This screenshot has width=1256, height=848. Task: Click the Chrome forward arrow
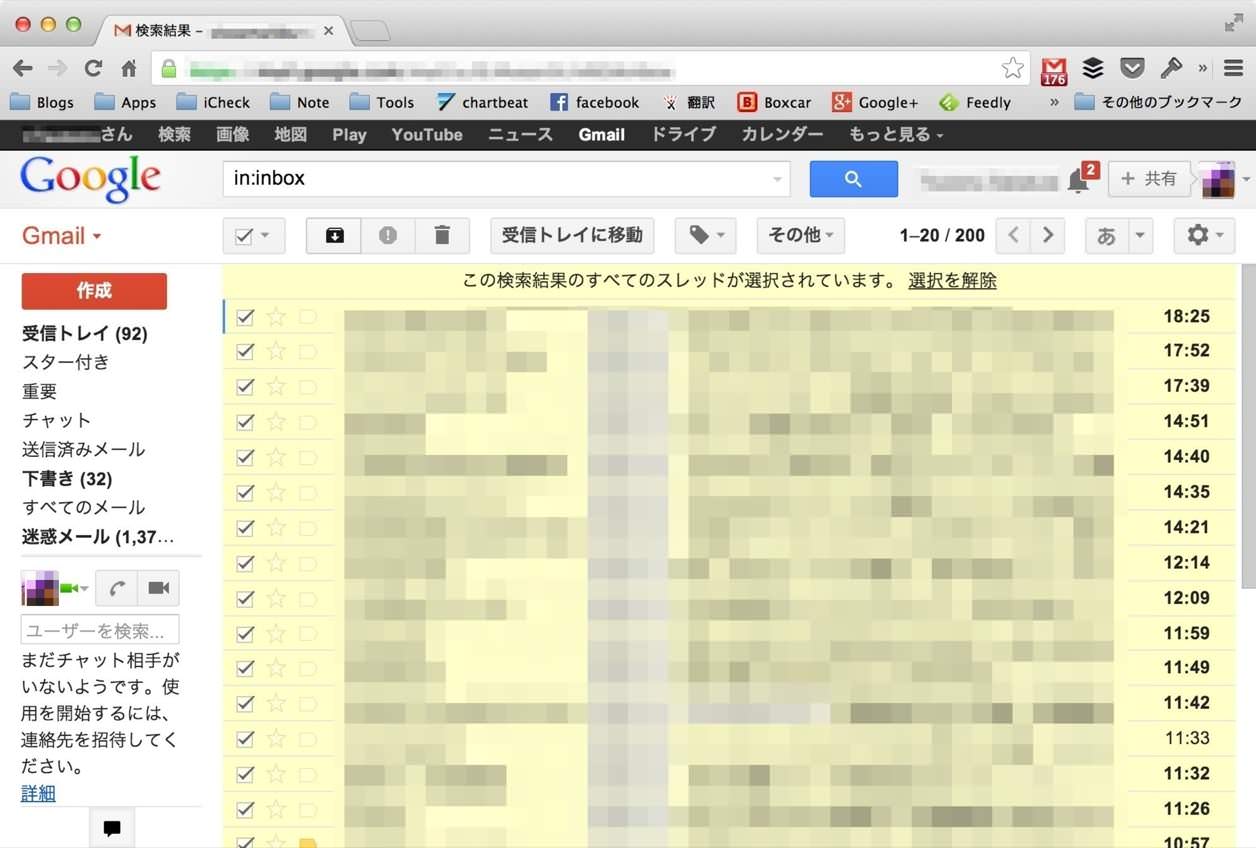point(58,68)
